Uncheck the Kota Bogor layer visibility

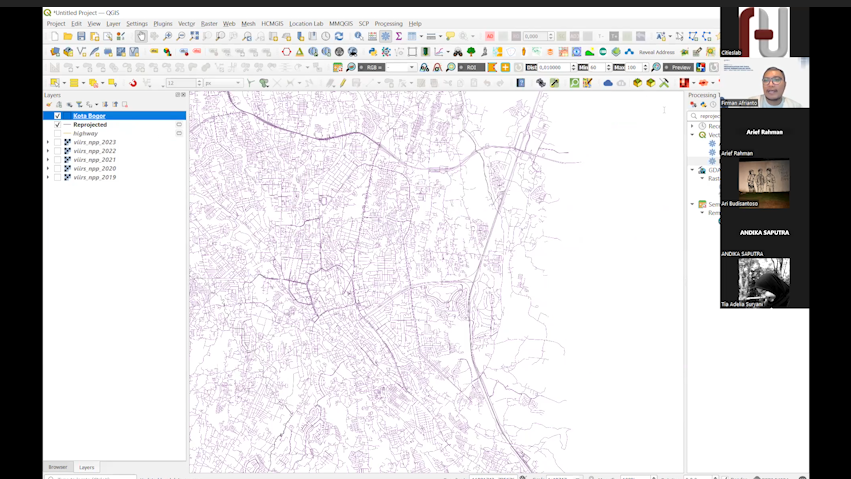(57, 116)
